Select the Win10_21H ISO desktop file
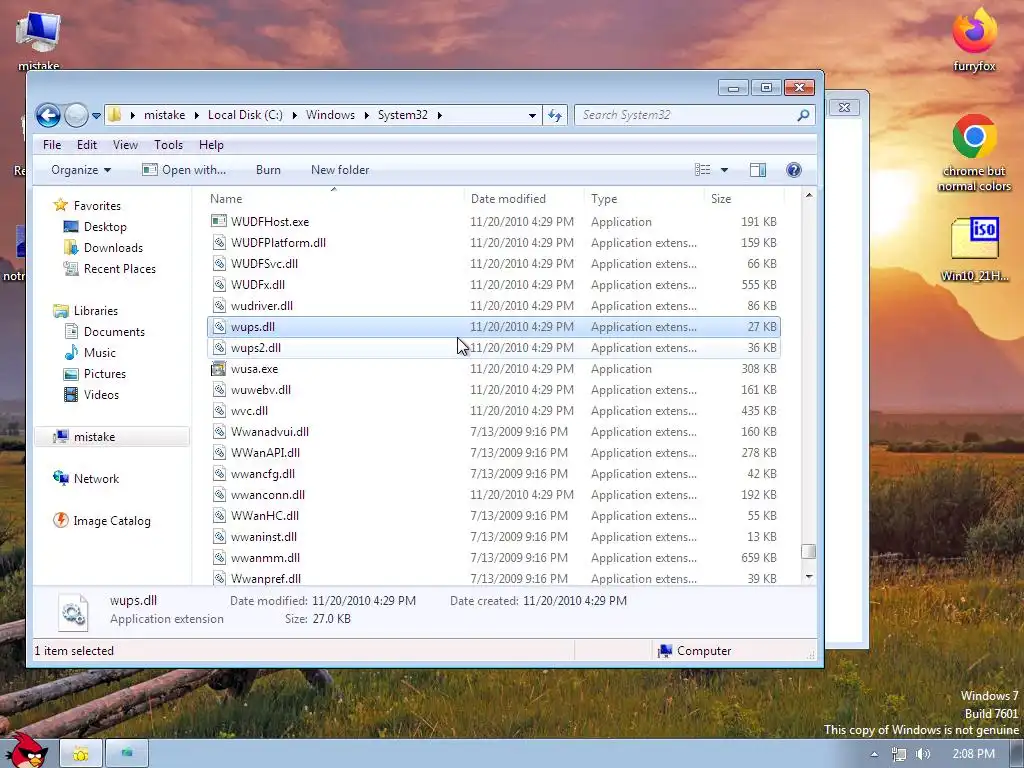 pyautogui.click(x=974, y=249)
